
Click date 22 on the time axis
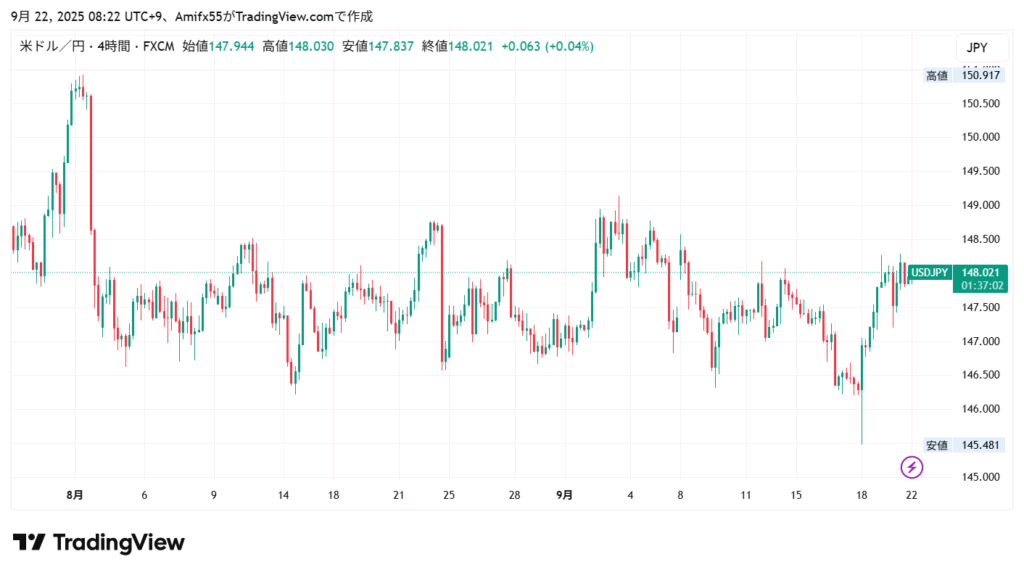click(x=911, y=495)
